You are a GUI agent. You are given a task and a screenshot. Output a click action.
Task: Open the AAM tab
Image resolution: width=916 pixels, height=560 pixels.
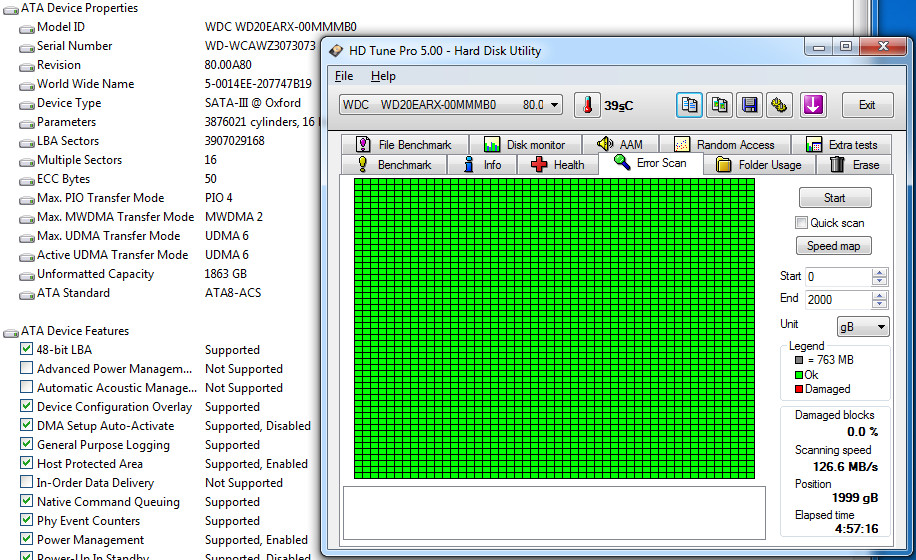(x=620, y=144)
